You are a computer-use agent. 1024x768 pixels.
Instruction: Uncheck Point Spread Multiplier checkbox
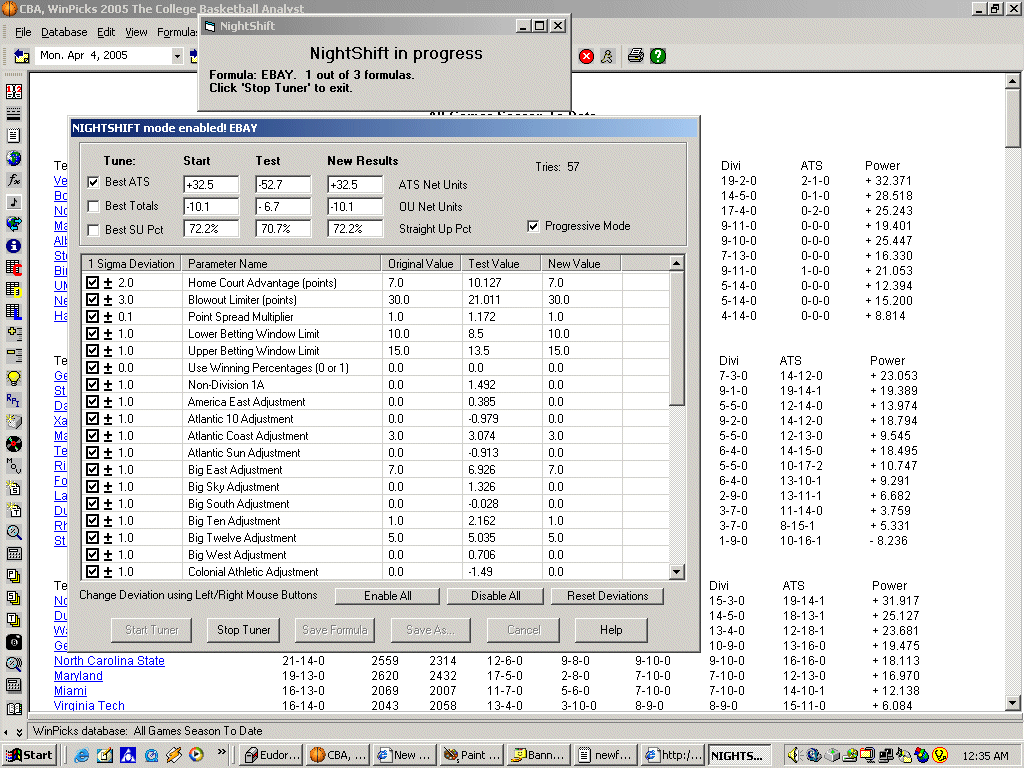pyautogui.click(x=92, y=317)
